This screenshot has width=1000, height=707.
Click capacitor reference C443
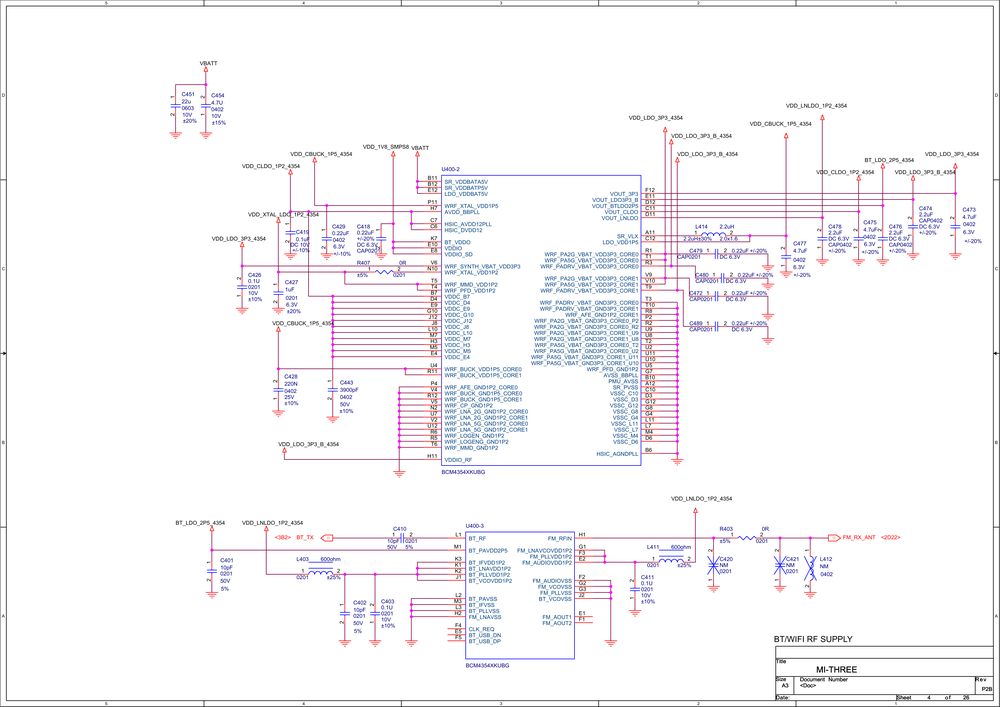tap(346, 383)
